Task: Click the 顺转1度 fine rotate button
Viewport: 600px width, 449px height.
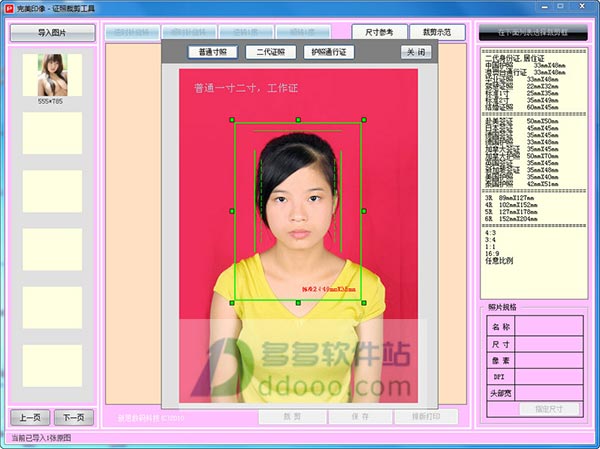Action: pyautogui.click(x=303, y=32)
